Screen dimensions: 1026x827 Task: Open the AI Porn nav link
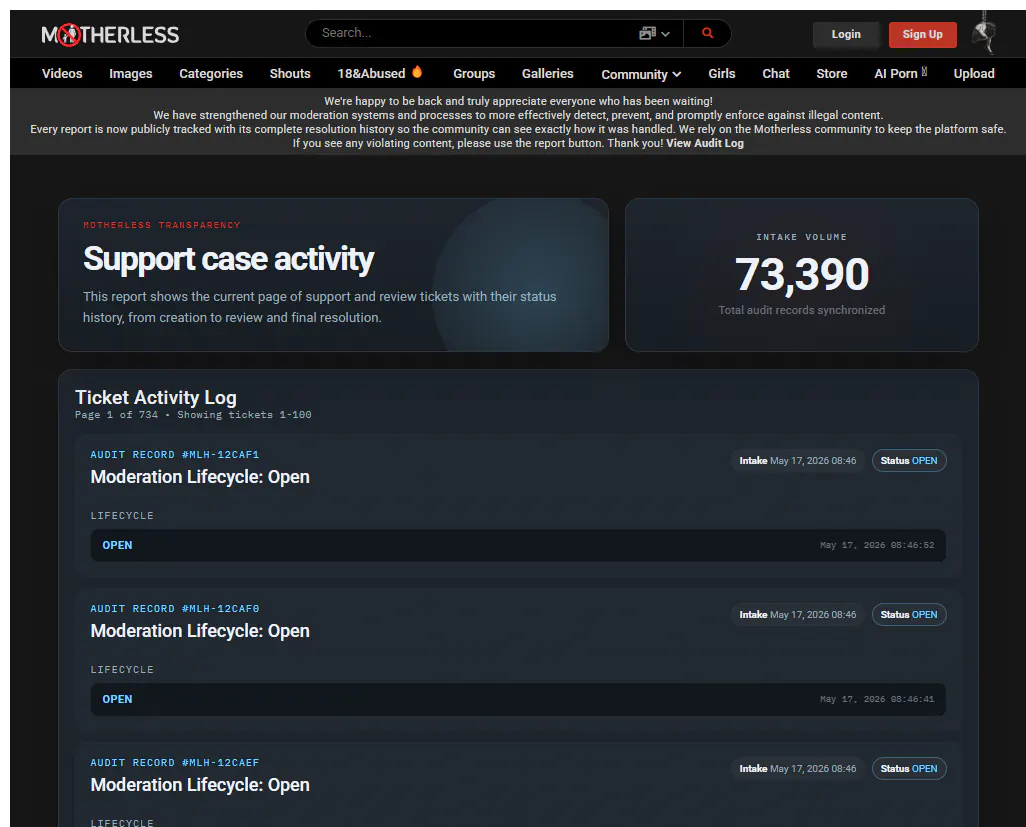(x=896, y=73)
